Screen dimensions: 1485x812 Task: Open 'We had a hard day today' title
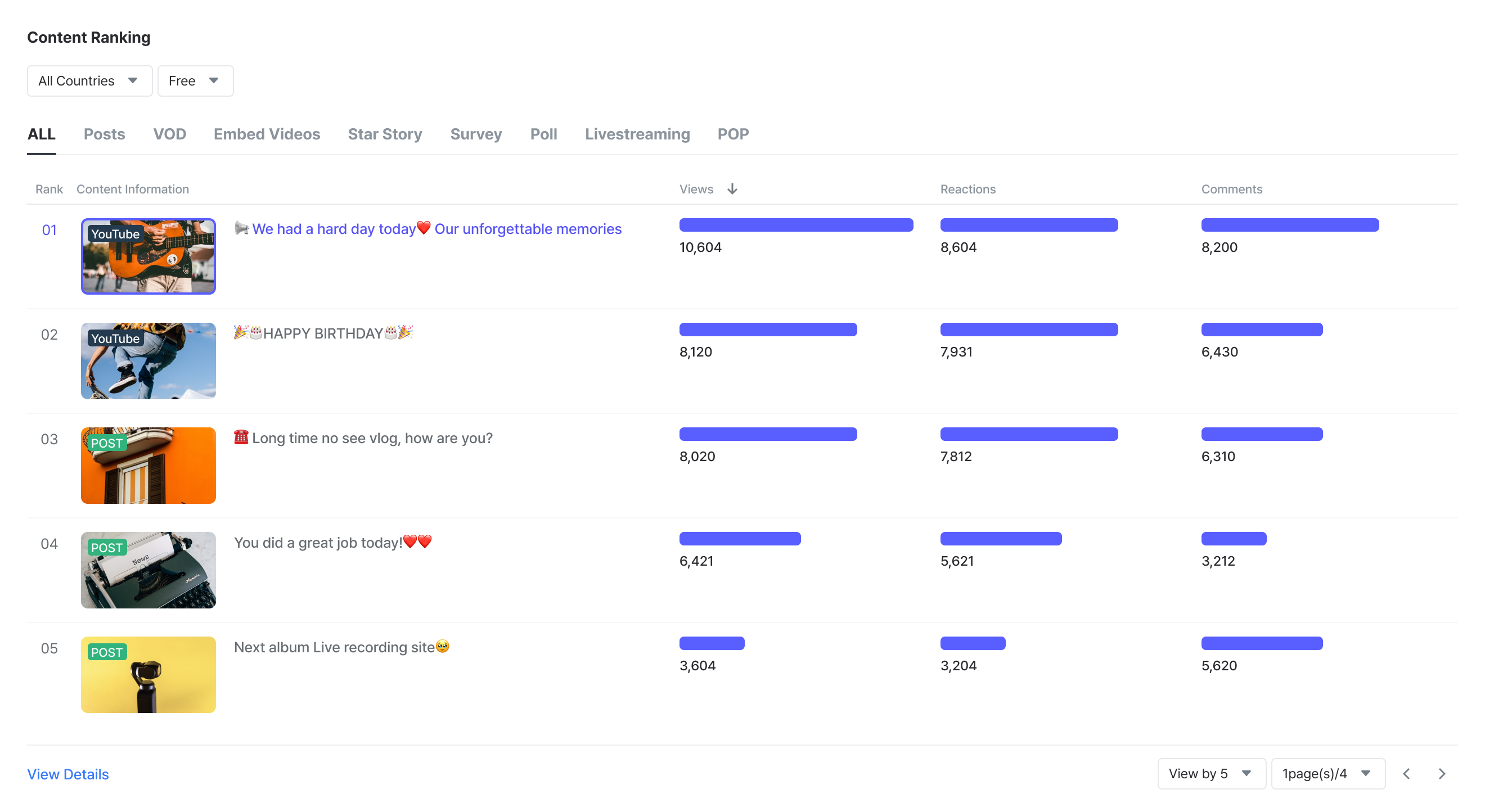427,229
